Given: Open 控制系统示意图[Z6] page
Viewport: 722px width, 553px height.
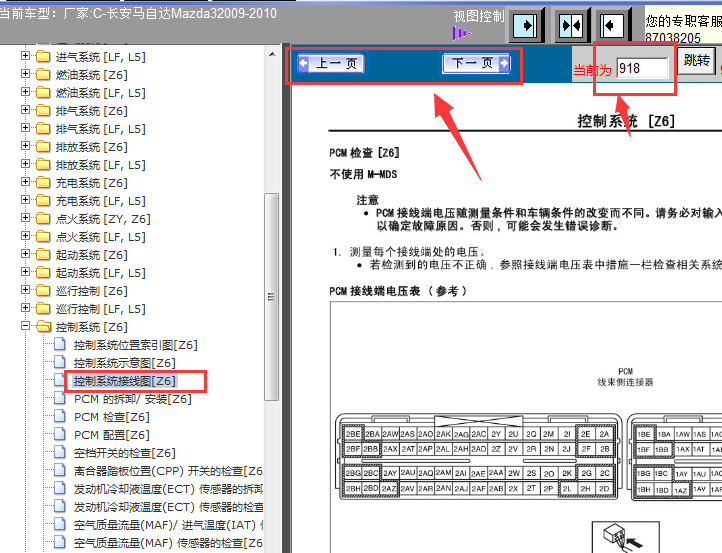Looking at the screenshot, I should point(125,363).
